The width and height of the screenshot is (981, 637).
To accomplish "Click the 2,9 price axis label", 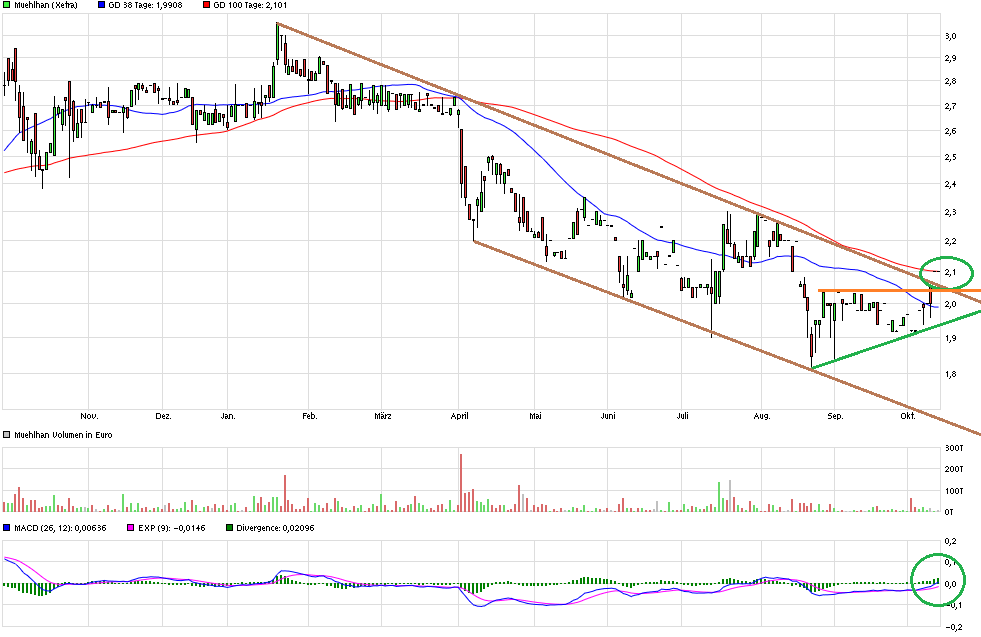I will (951, 58).
